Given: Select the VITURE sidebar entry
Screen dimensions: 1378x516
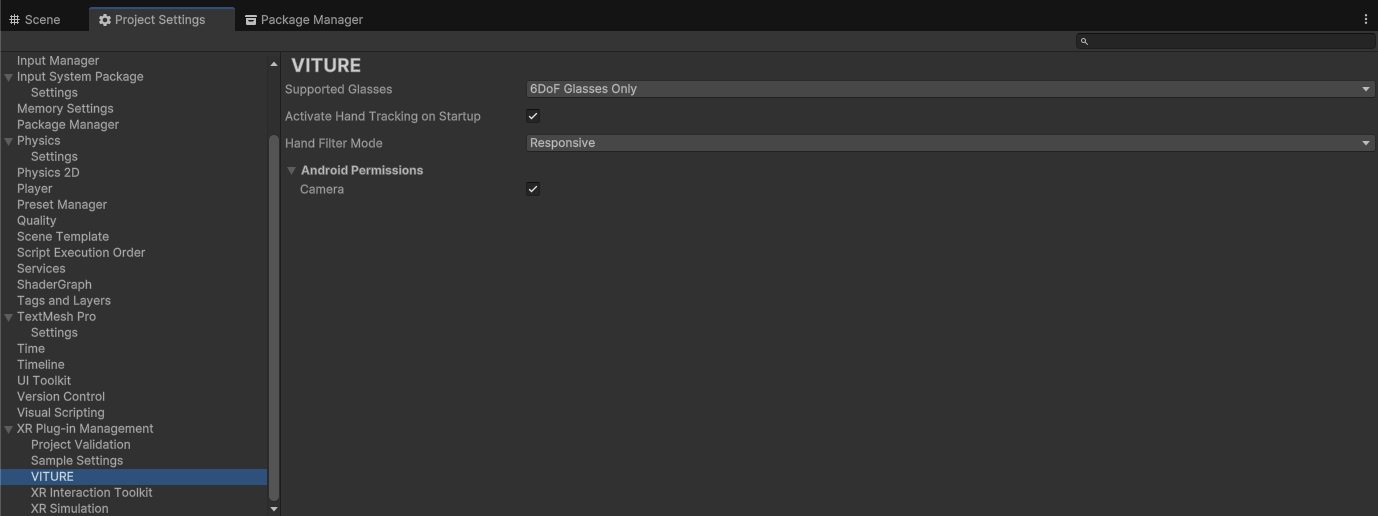Looking at the screenshot, I should (x=134, y=477).
